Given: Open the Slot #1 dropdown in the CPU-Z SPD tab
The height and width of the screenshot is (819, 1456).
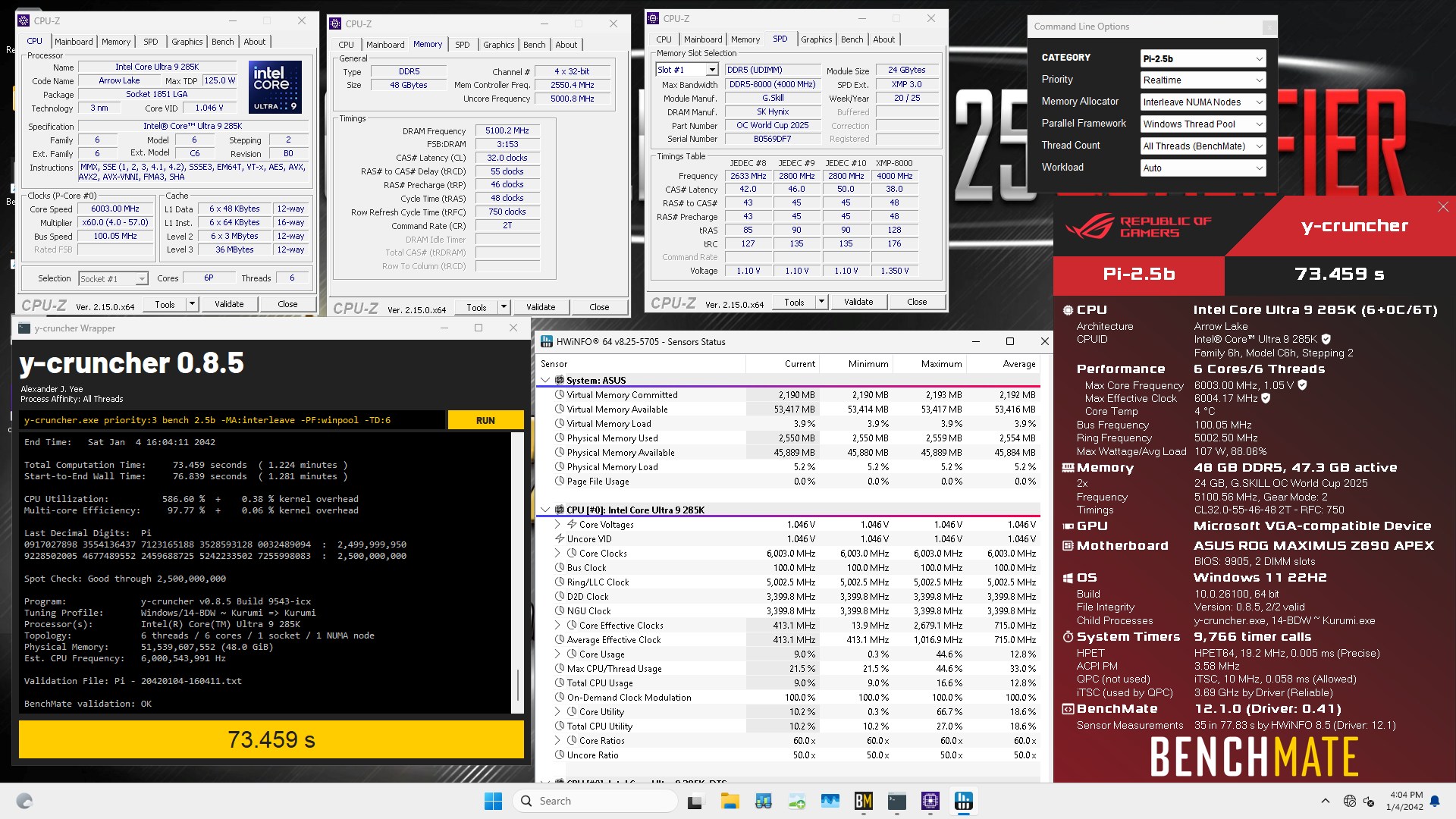Looking at the screenshot, I should click(686, 70).
